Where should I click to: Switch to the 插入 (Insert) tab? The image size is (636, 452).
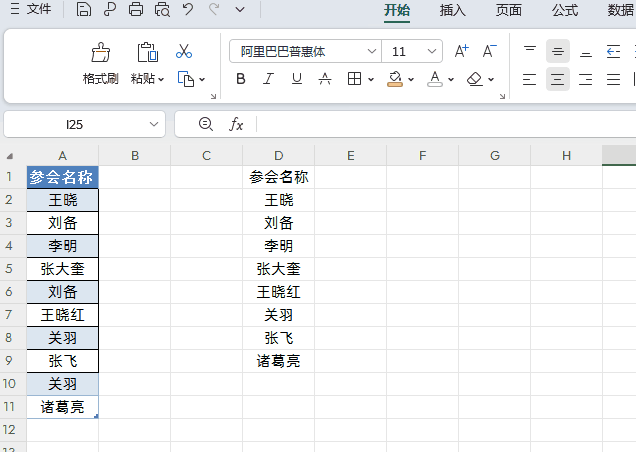(x=453, y=10)
